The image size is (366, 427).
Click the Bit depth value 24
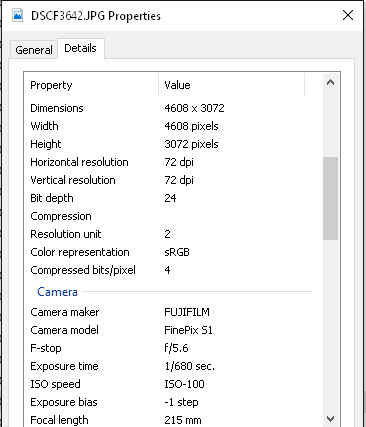170,198
